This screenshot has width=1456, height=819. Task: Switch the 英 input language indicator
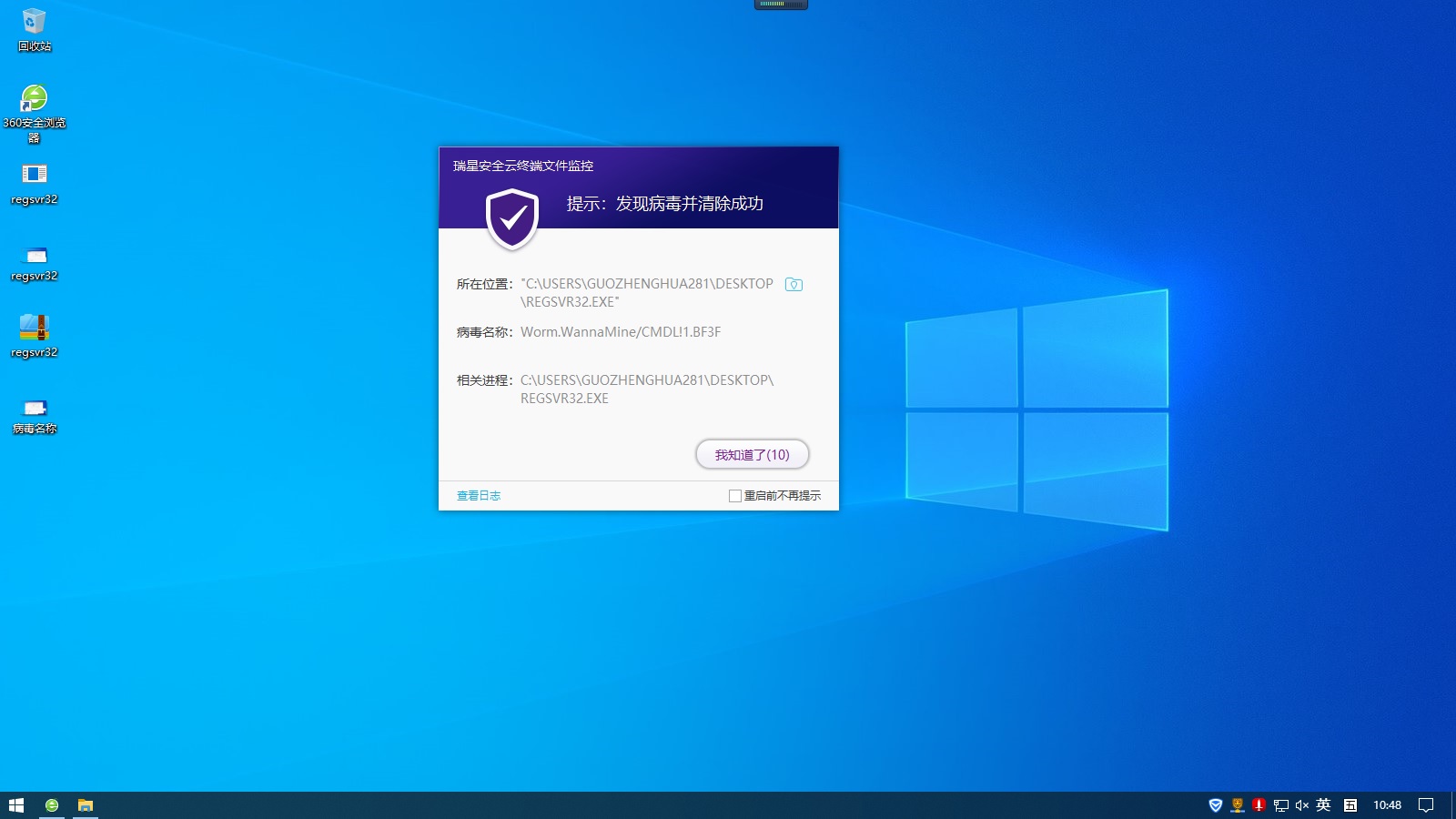point(1324,805)
